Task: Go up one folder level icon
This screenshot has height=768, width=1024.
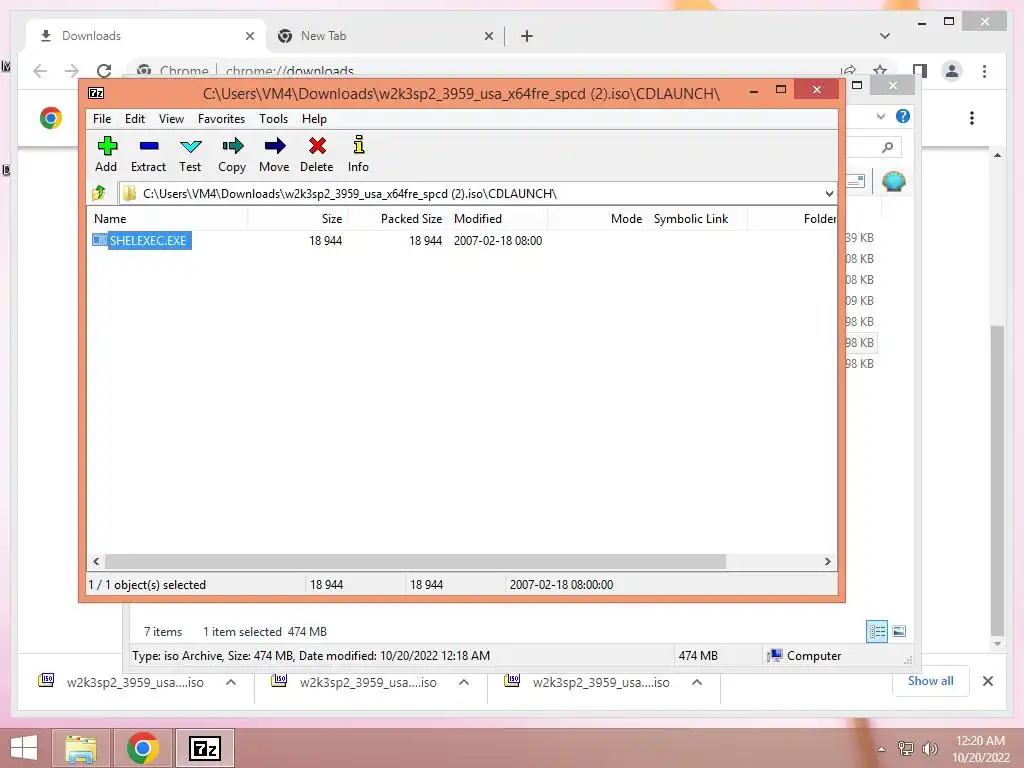Action: (99, 193)
